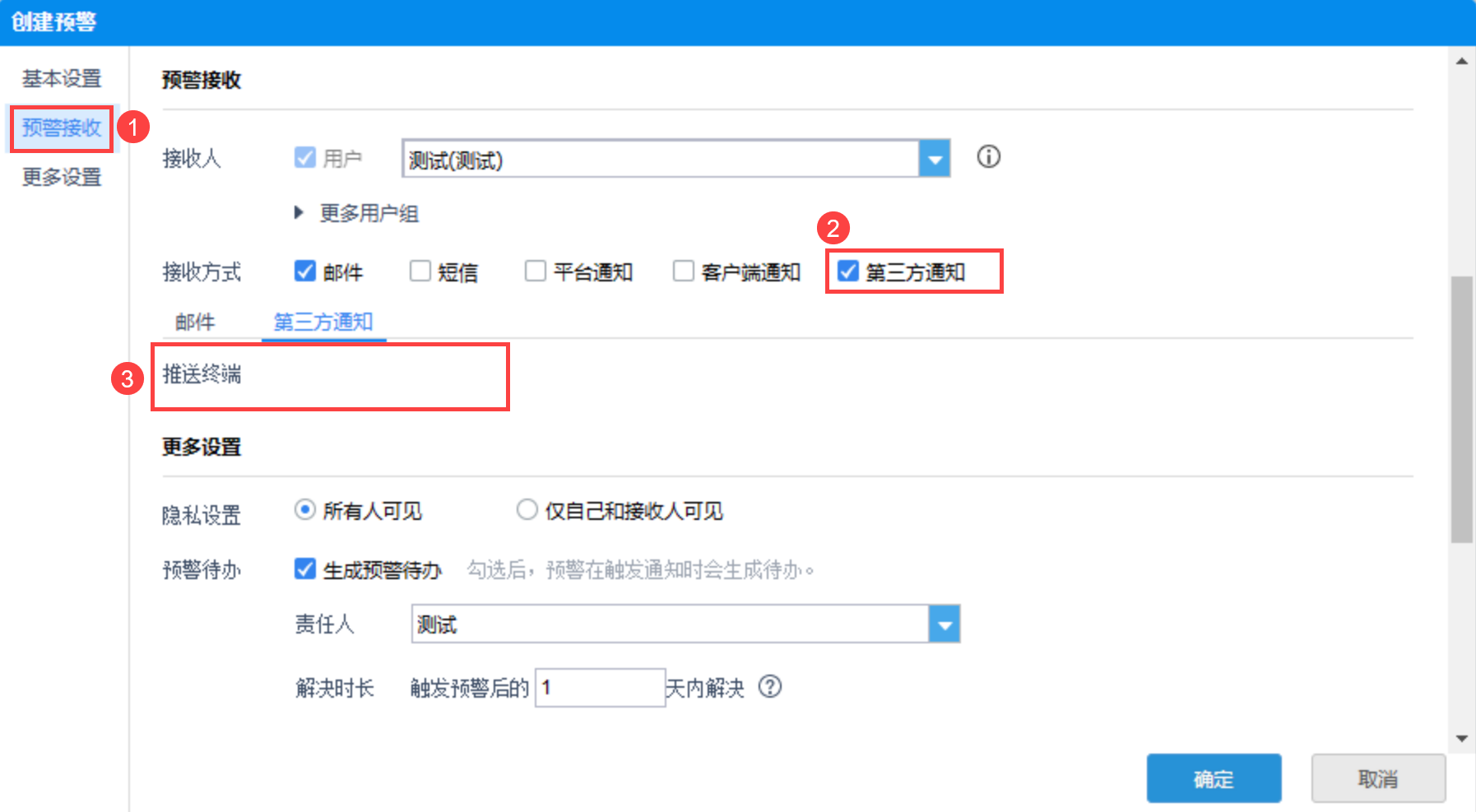Click the 接收方式 label
This screenshot has width=1476, height=812.
pos(202,271)
